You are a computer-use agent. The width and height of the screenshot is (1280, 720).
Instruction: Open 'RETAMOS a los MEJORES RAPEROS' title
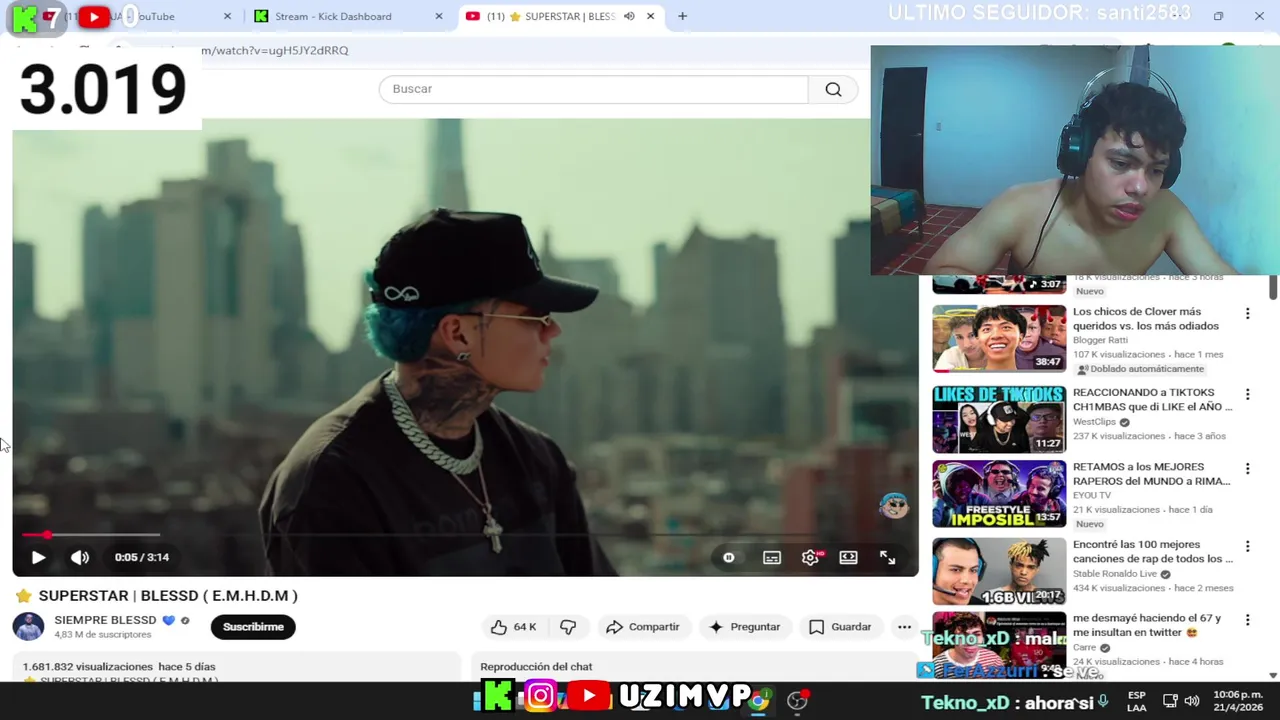tap(1151, 474)
